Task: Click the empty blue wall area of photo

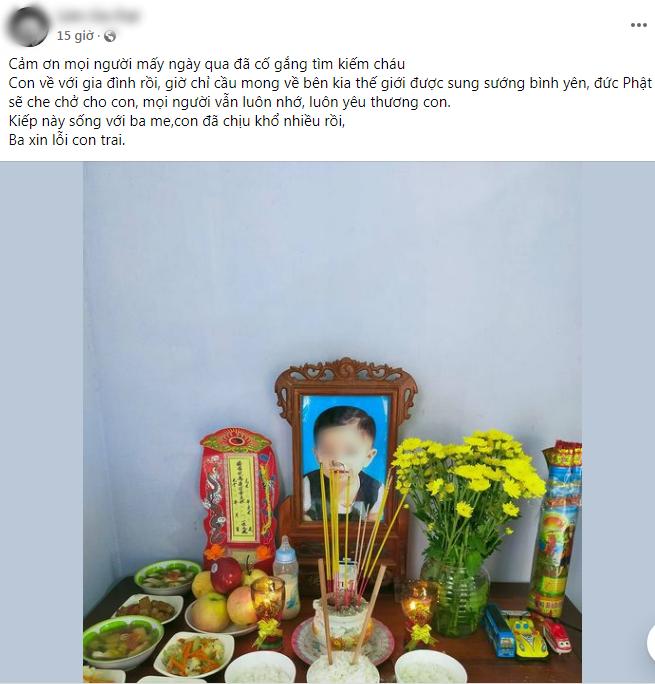Action: [331, 262]
